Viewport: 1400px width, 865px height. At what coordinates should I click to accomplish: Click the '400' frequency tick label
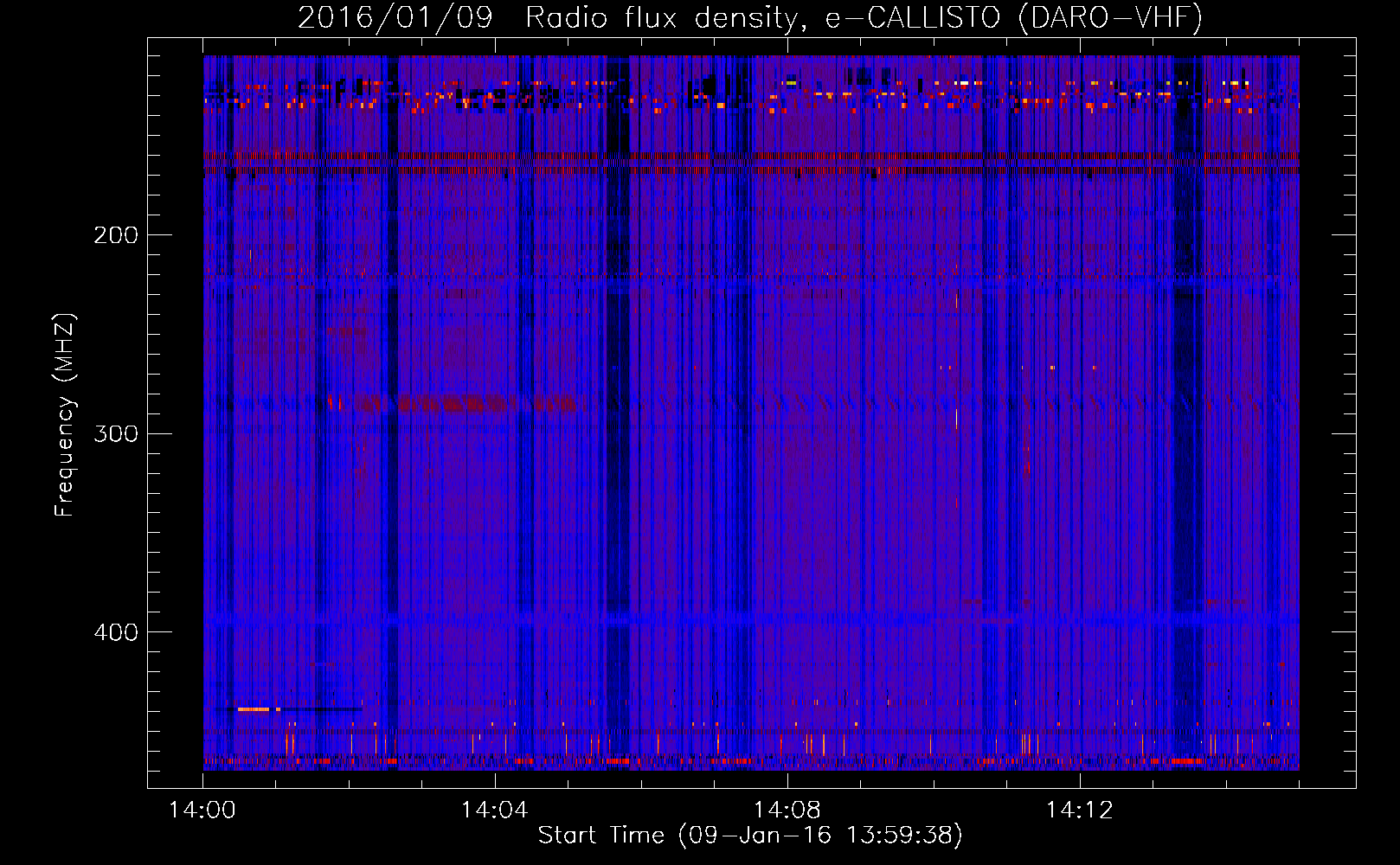point(116,632)
